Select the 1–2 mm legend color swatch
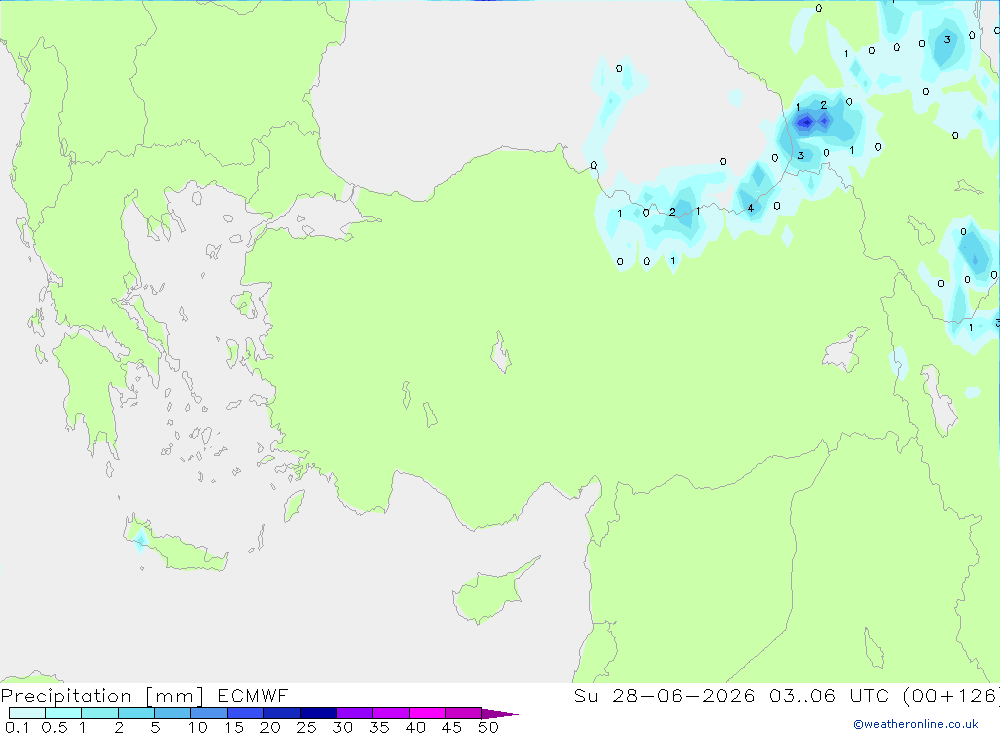 click(x=100, y=713)
